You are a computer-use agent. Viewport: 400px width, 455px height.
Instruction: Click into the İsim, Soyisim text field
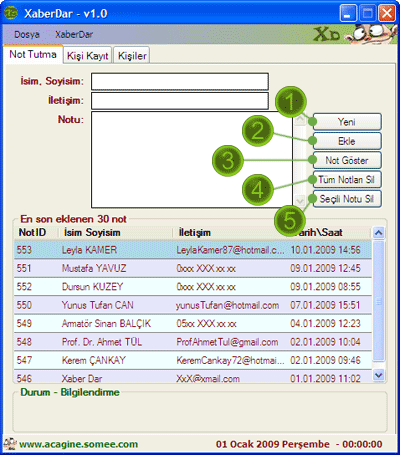pyautogui.click(x=180, y=81)
